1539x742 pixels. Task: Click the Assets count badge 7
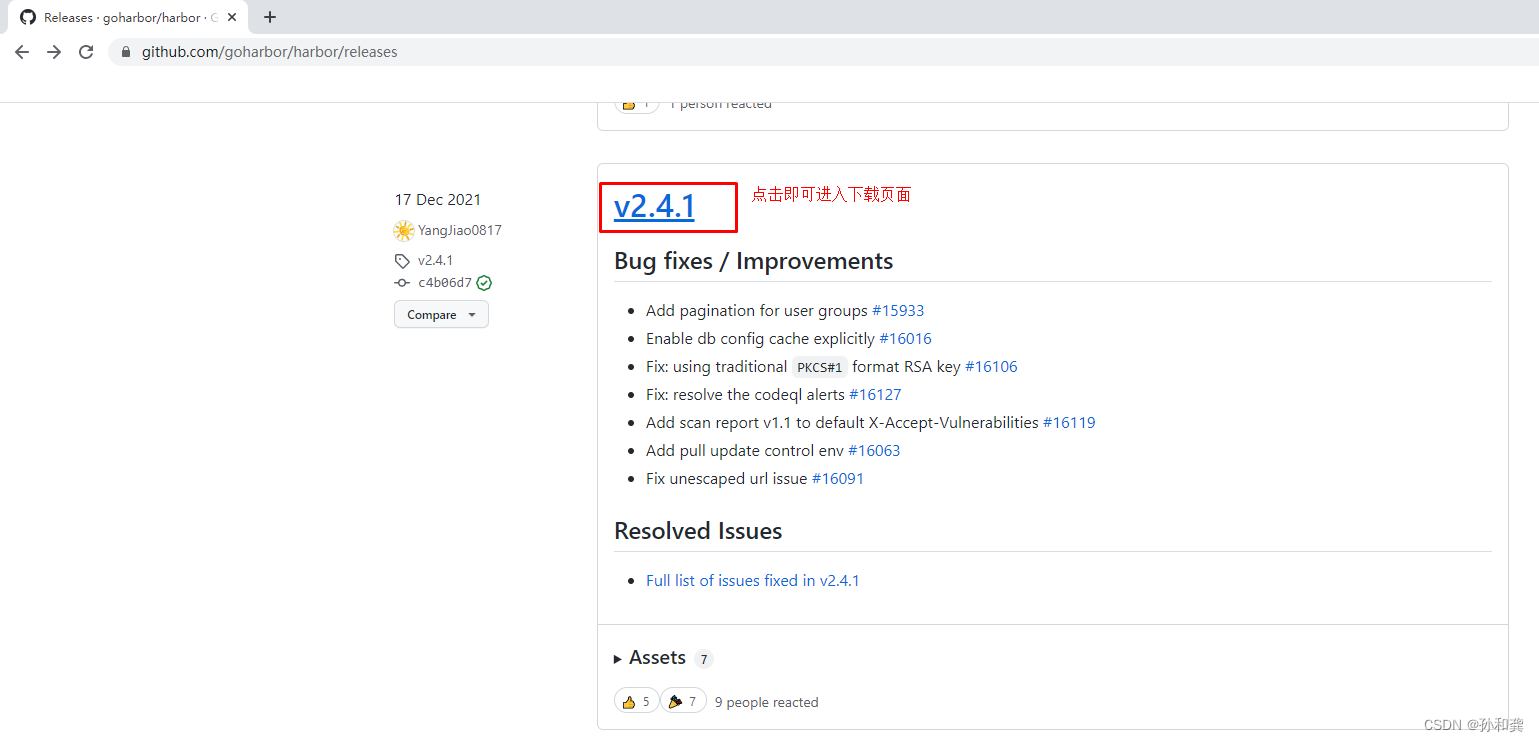click(x=704, y=659)
